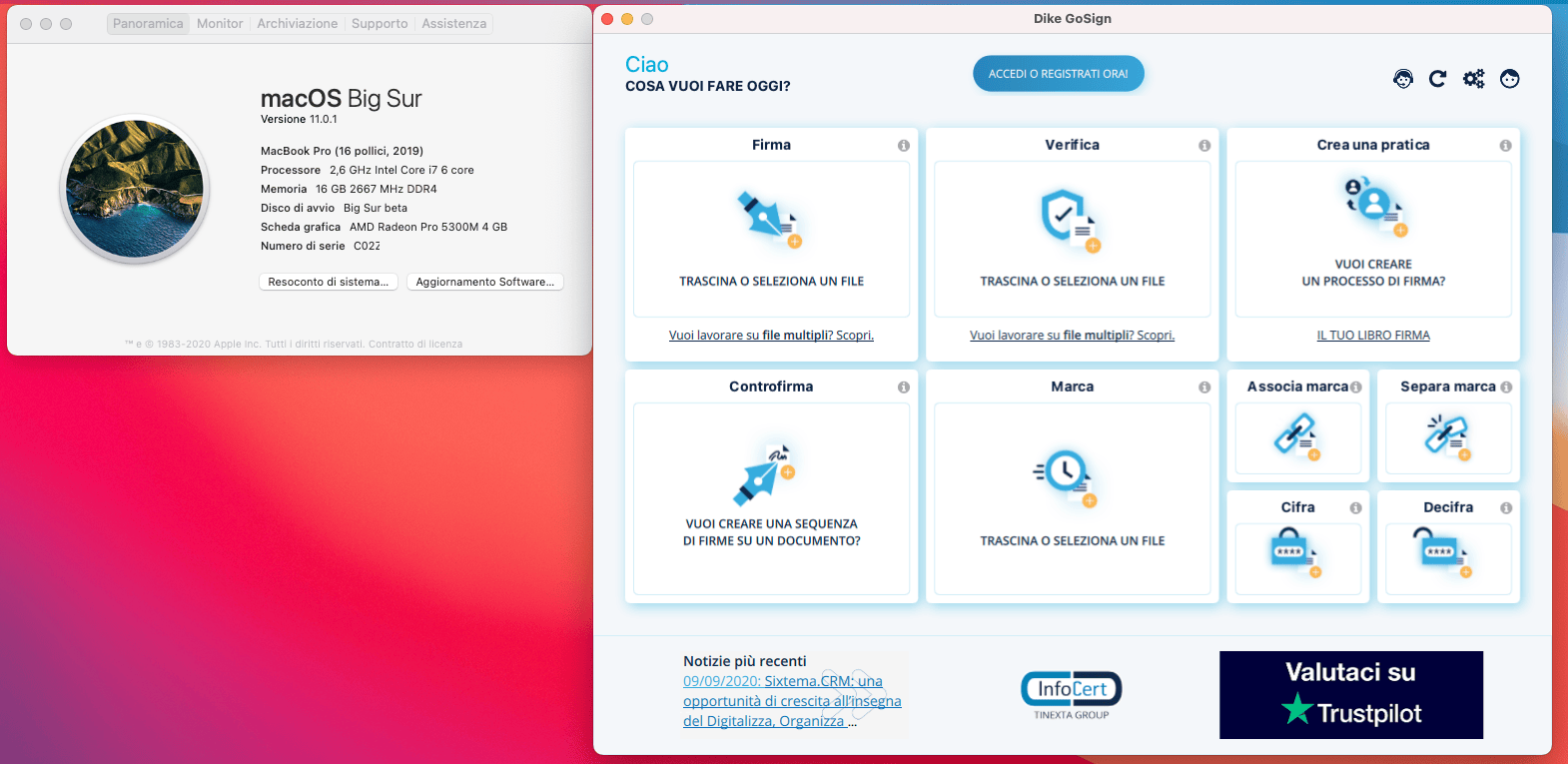Open multiple files link under Verifica
1568x764 pixels.
(x=1072, y=336)
